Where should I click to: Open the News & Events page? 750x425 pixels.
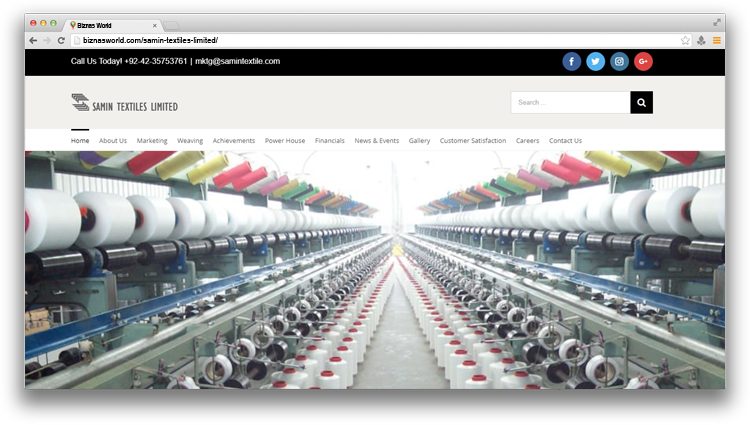376,141
